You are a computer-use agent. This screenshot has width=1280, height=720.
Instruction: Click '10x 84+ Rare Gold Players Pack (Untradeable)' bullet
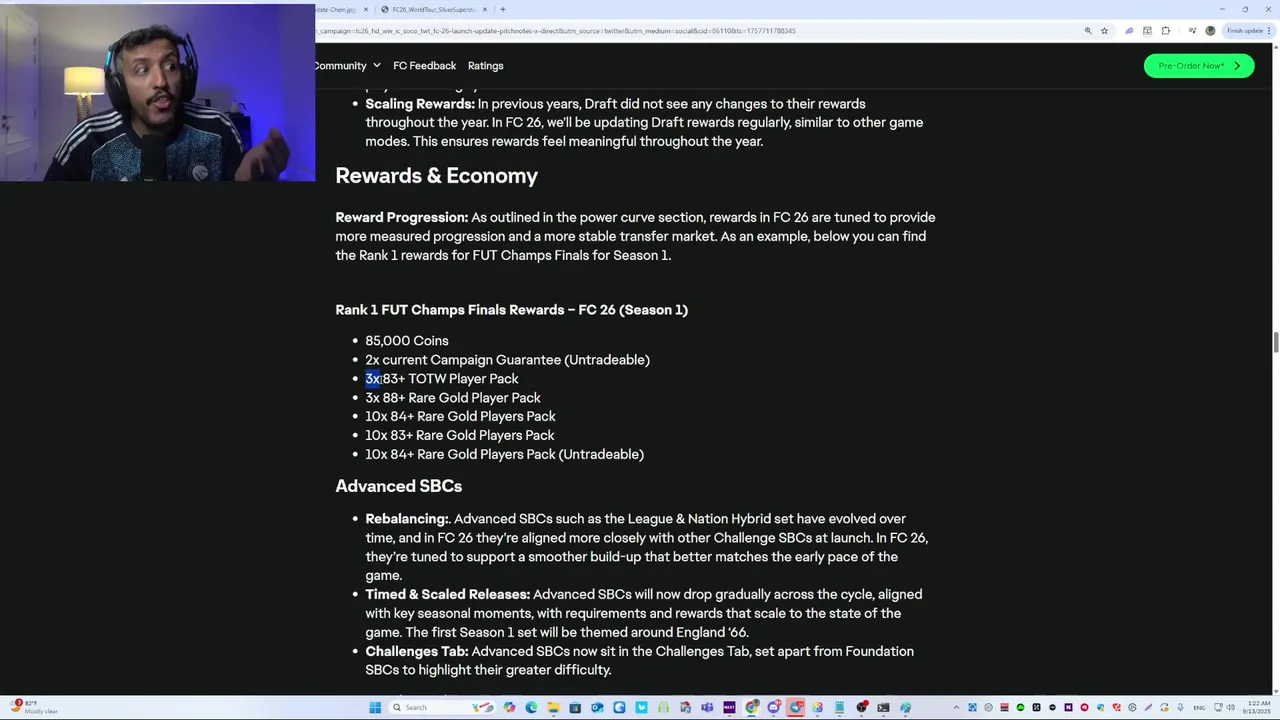pyautogui.click(x=504, y=455)
